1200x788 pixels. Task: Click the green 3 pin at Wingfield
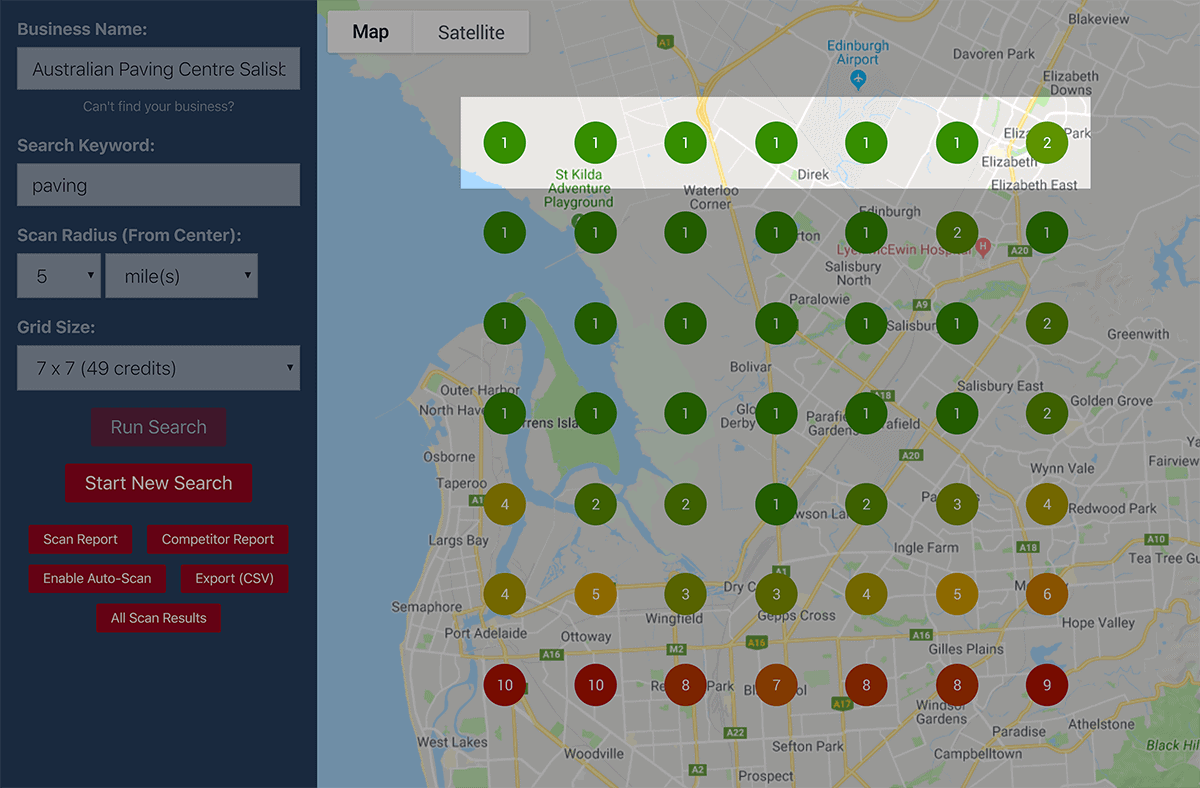tap(685, 594)
